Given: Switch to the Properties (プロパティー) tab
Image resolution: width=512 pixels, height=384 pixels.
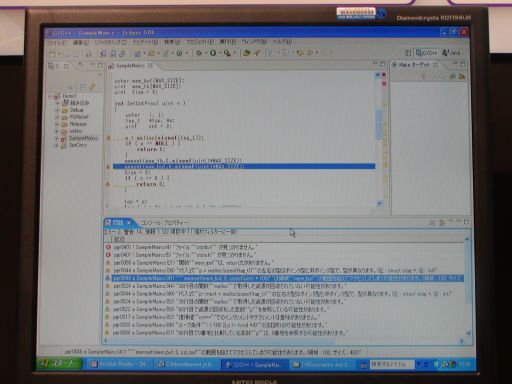Looking at the screenshot, I should click(176, 223).
